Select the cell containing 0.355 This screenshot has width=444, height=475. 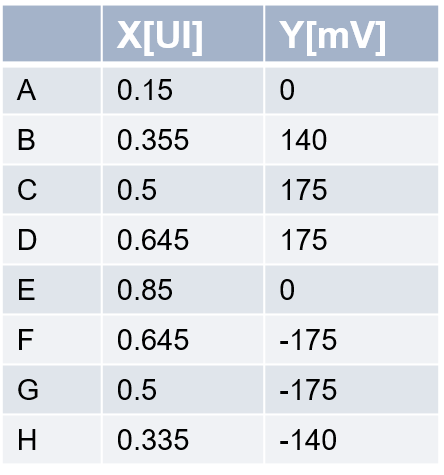pyautogui.click(x=183, y=140)
